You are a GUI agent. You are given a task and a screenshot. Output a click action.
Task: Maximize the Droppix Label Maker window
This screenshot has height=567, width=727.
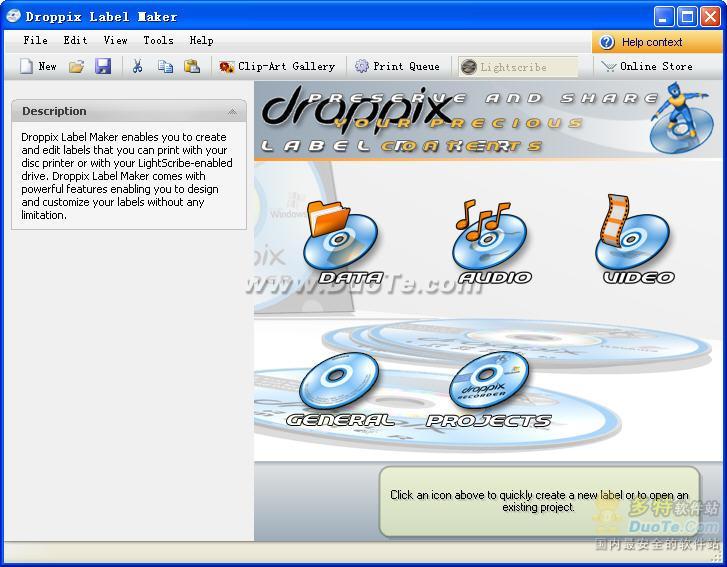pyautogui.click(x=687, y=17)
